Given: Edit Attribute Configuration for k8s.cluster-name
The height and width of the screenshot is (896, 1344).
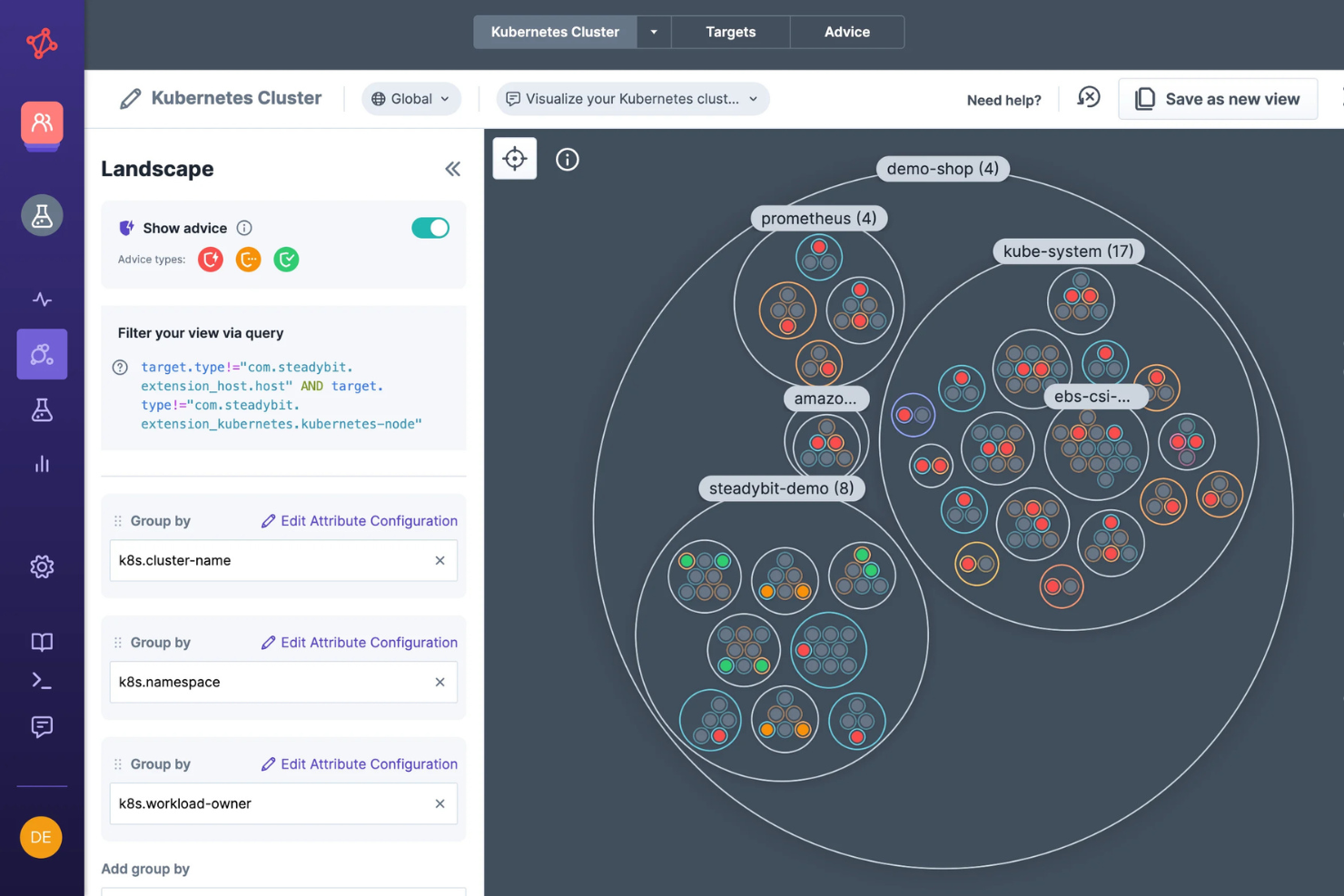Looking at the screenshot, I should click(360, 521).
